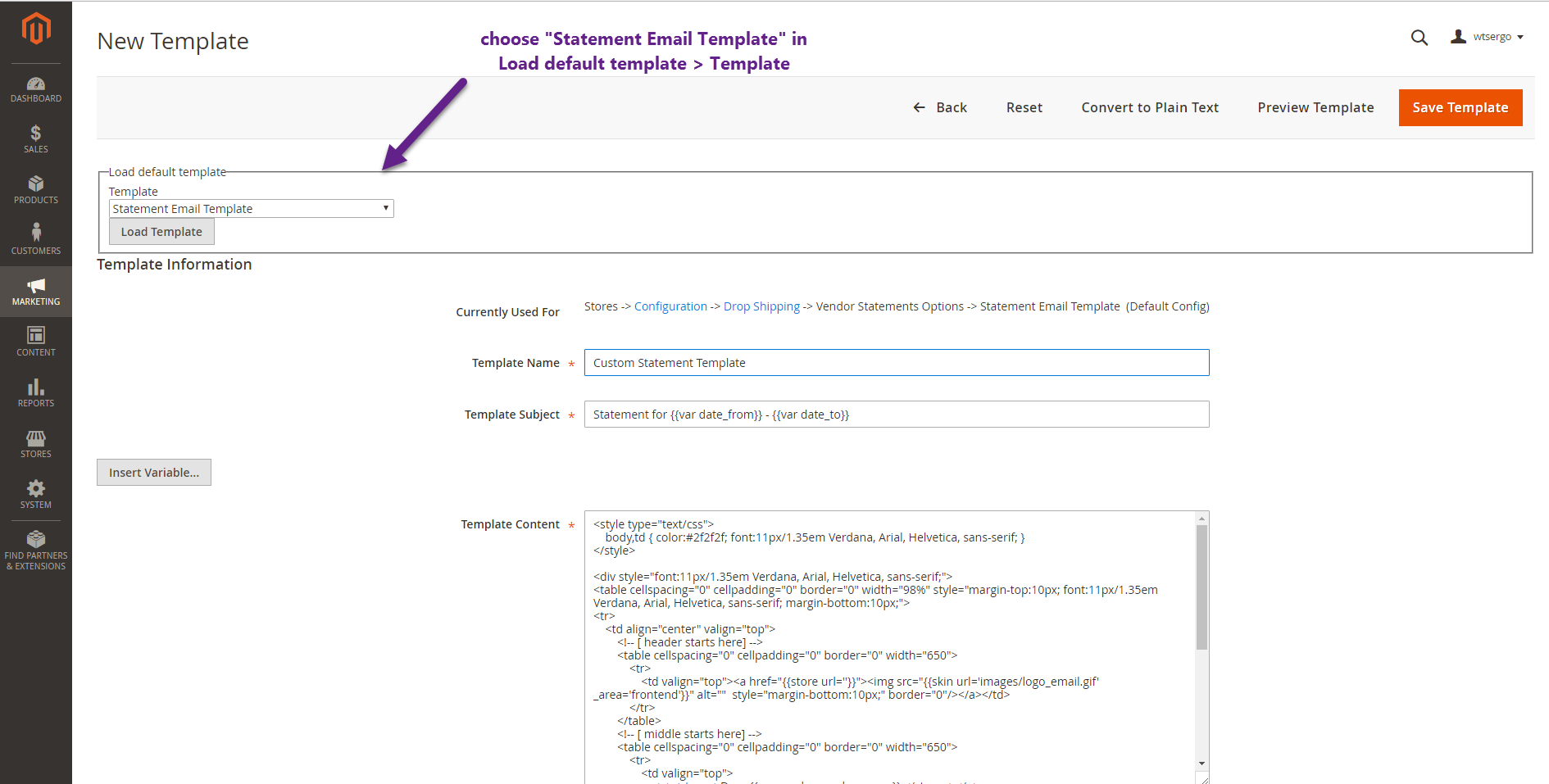This screenshot has height=784, width=1549.
Task: Click the Magento logo icon
Action: 36,29
